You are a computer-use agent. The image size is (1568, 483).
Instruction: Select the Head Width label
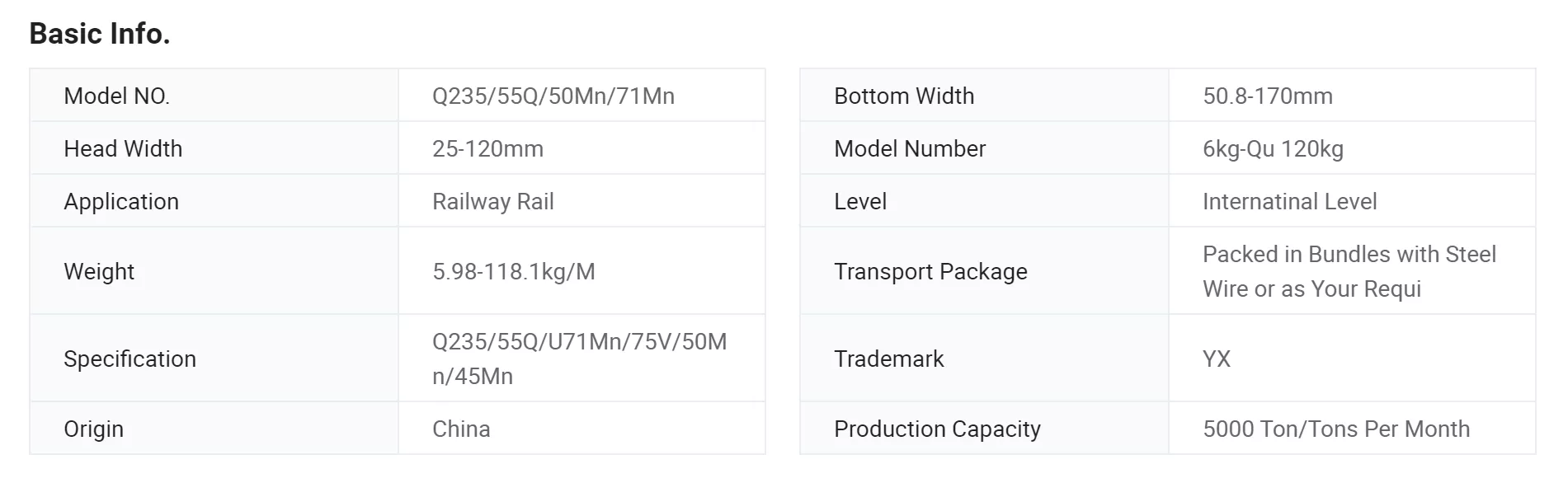pos(123,148)
